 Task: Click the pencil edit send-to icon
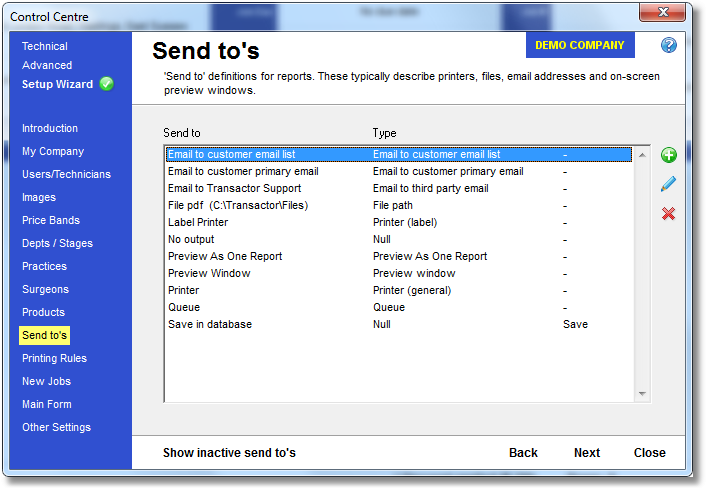click(668, 184)
